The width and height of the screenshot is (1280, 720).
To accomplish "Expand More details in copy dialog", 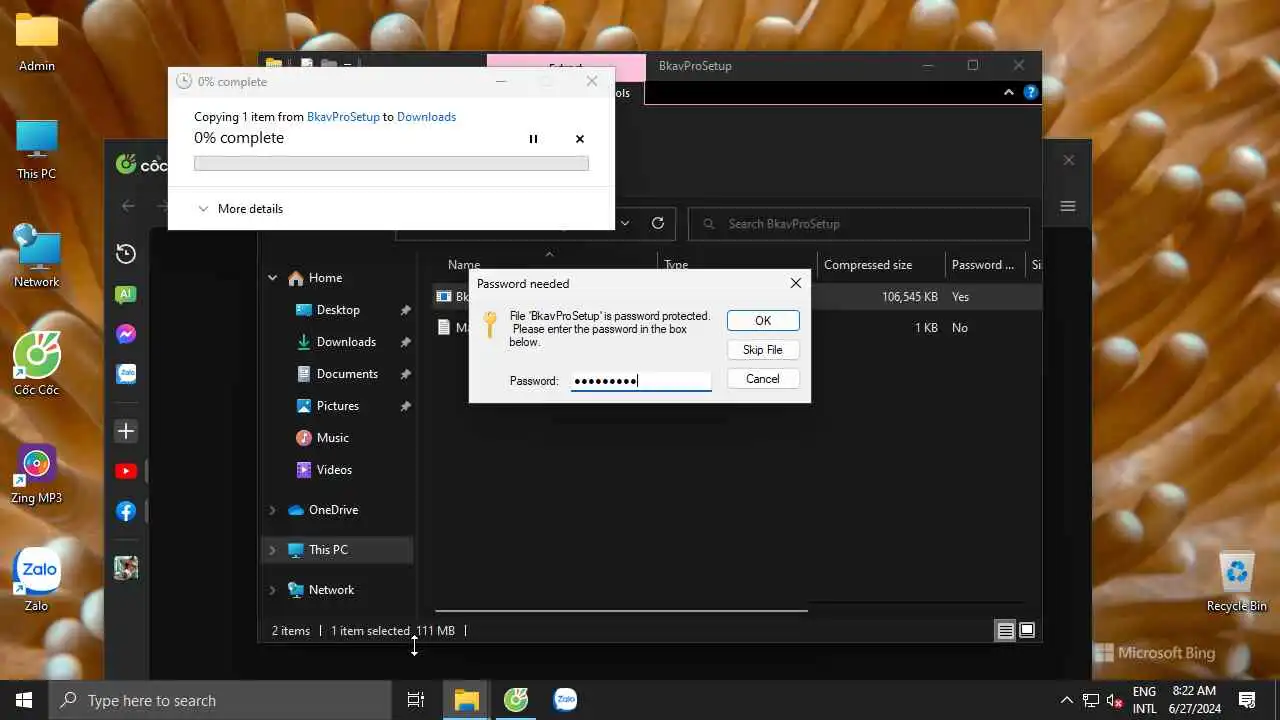I will [x=240, y=209].
